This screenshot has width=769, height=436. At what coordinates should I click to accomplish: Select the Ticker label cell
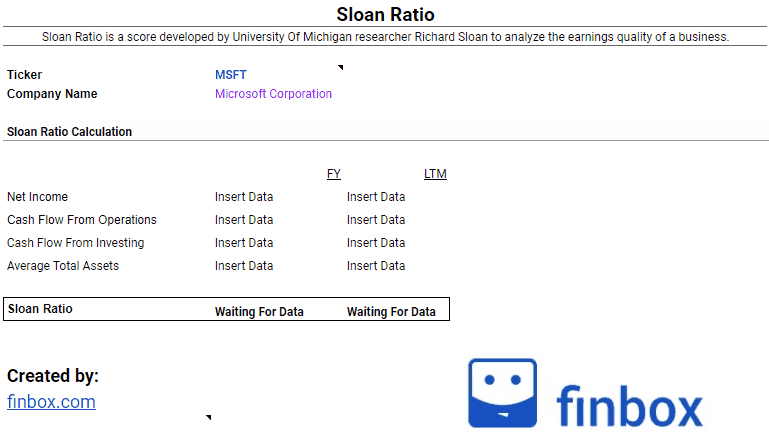[x=25, y=75]
